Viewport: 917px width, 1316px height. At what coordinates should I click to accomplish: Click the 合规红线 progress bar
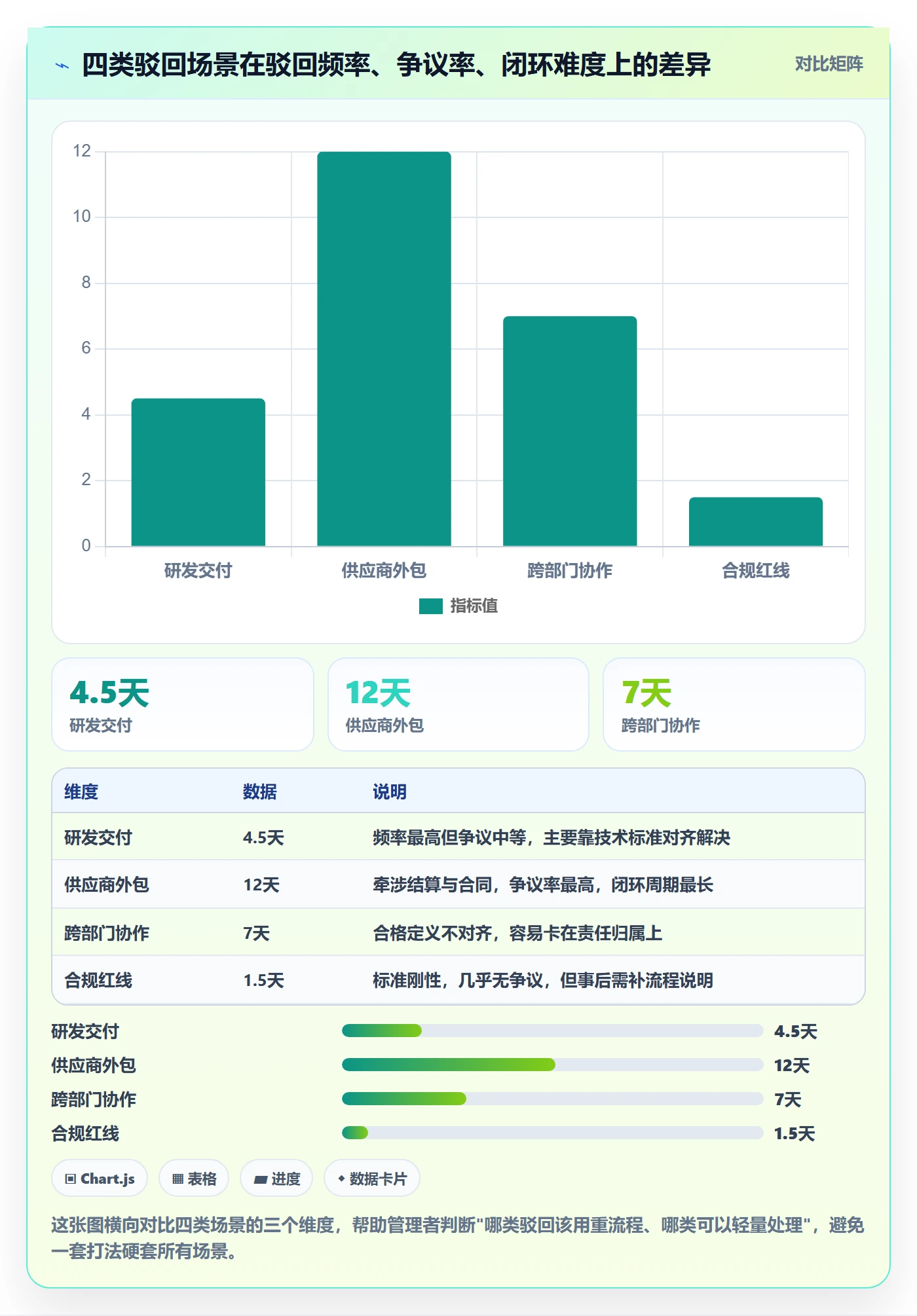click(x=552, y=1133)
